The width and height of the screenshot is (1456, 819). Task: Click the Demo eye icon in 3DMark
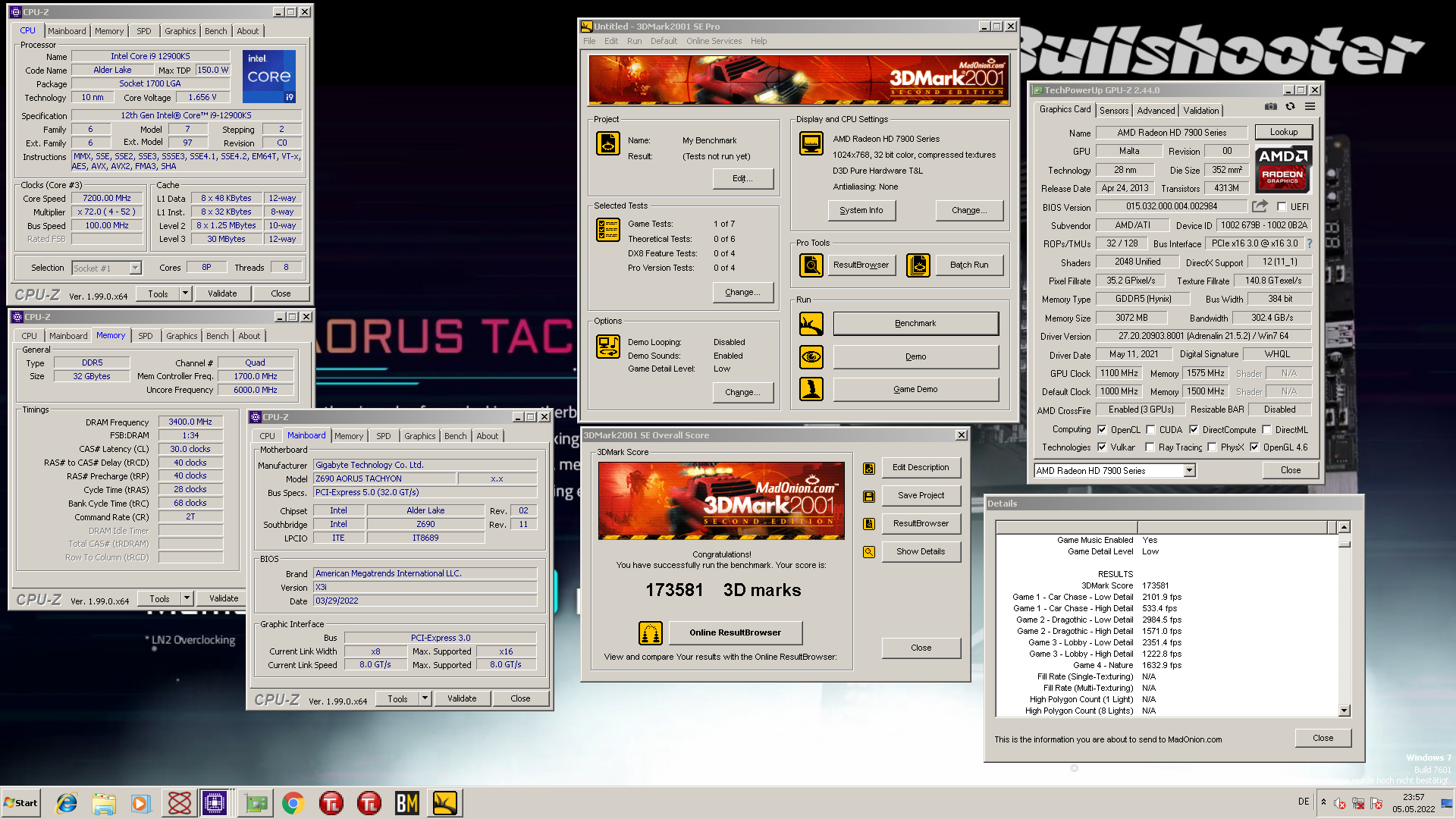[811, 356]
